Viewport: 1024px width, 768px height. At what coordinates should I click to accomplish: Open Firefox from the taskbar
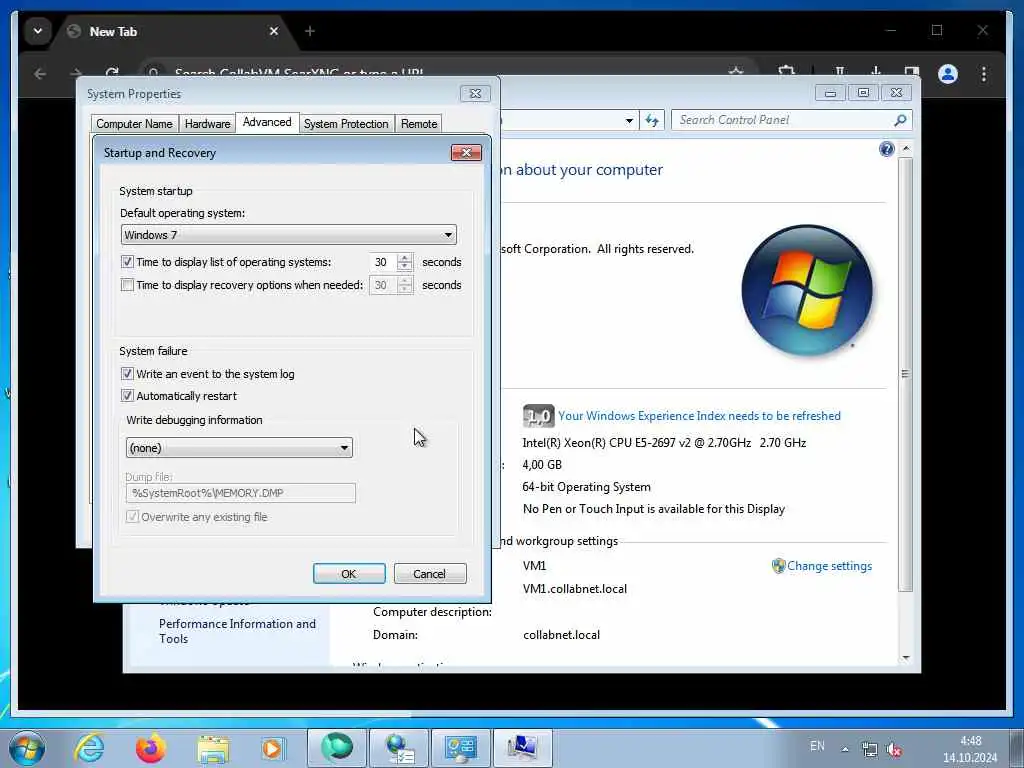click(150, 748)
